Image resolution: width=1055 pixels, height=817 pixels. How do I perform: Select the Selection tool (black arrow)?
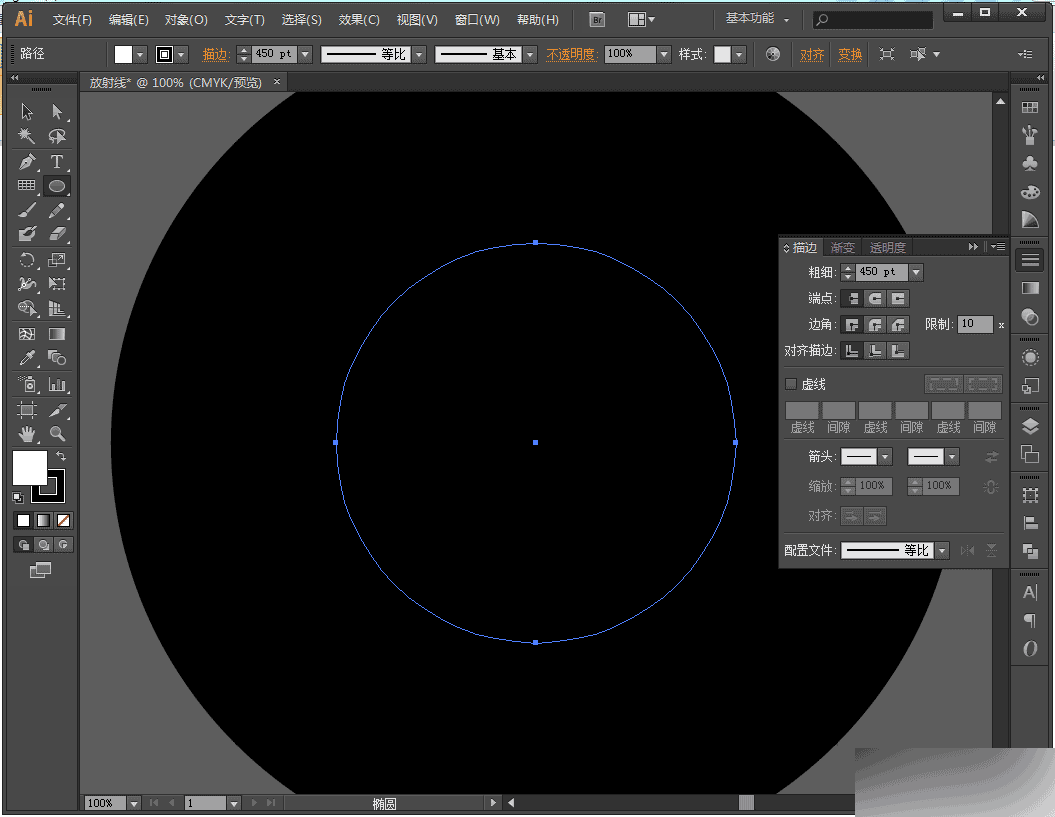(27, 111)
